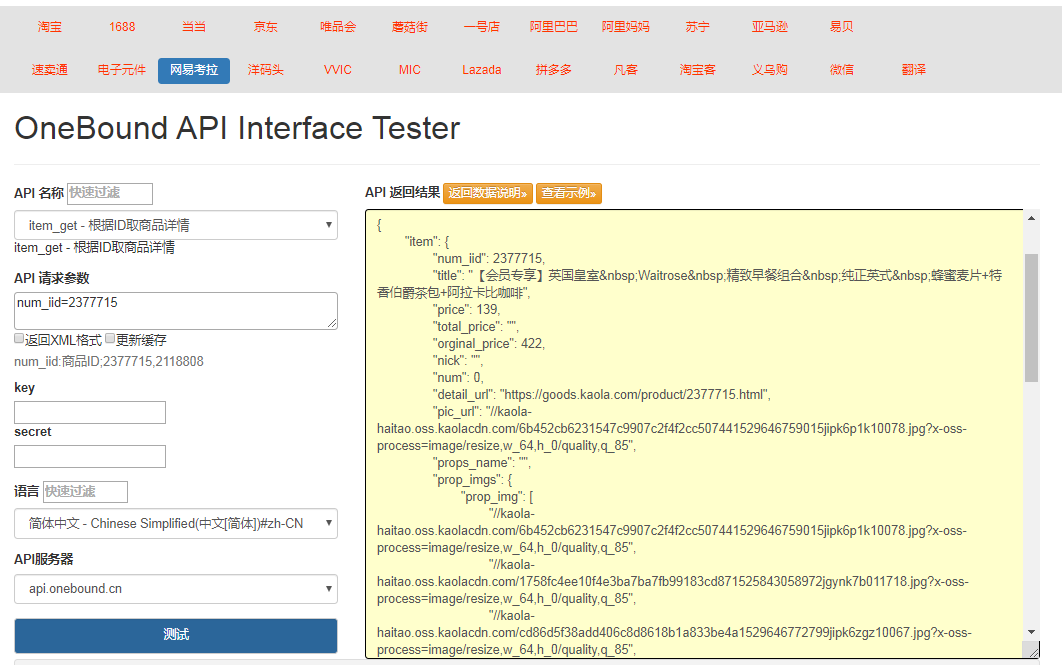Switch to the VVIC tab
This screenshot has width=1062, height=665.
click(338, 70)
